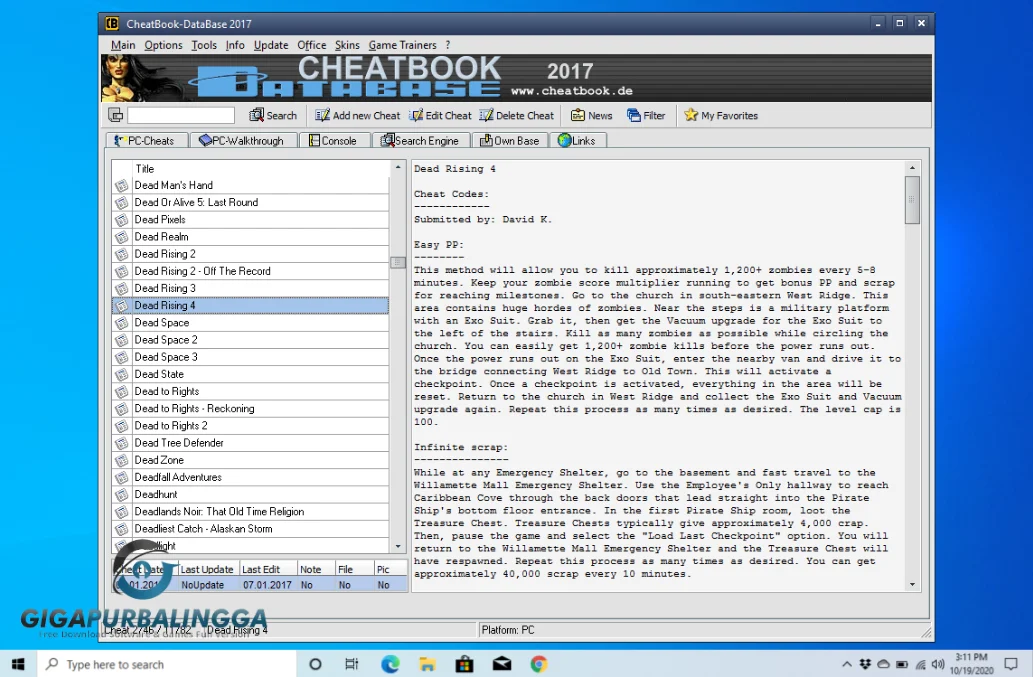
Task: Focus the search text field
Action: (x=181, y=115)
